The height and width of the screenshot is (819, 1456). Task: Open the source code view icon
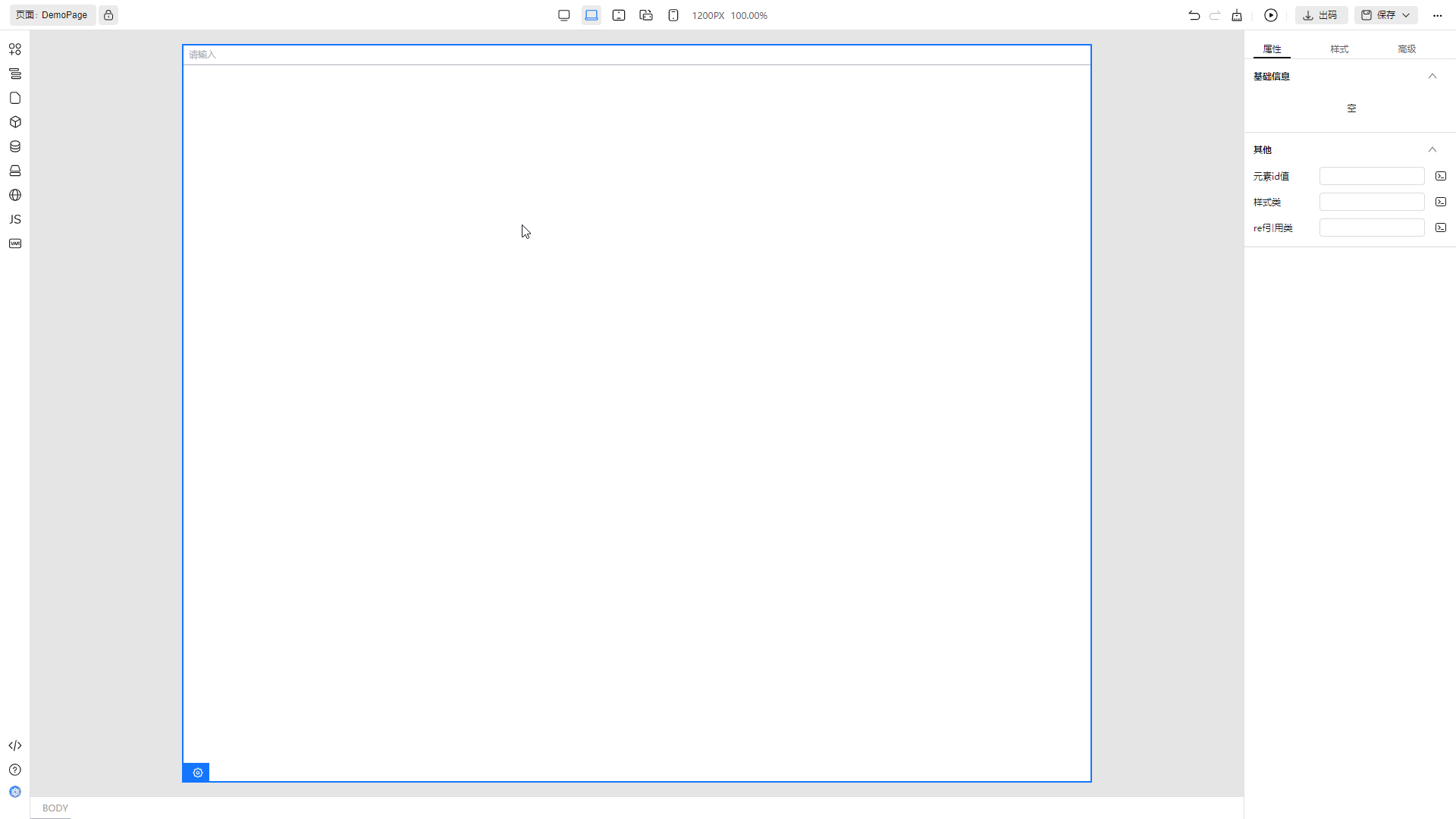(x=15, y=745)
